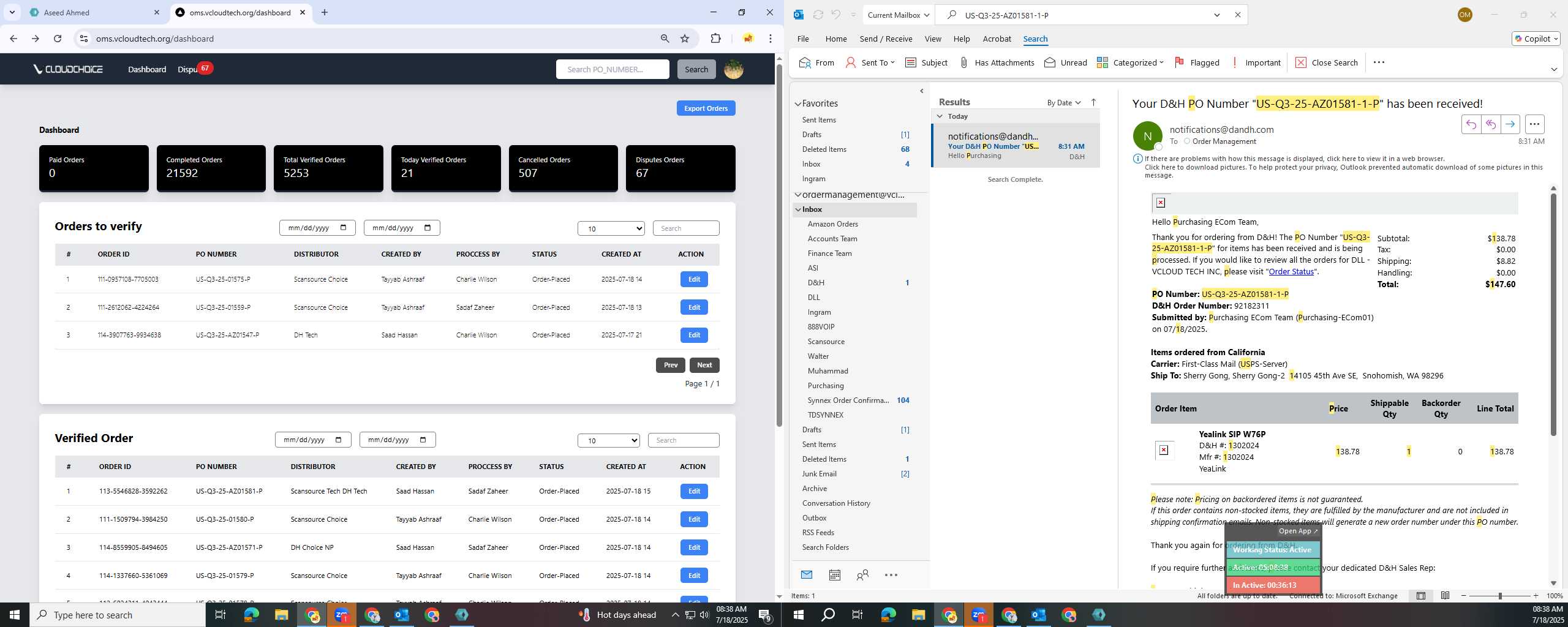Forward the D&H email
Image resolution: width=1568 pixels, height=627 pixels.
click(x=1510, y=124)
